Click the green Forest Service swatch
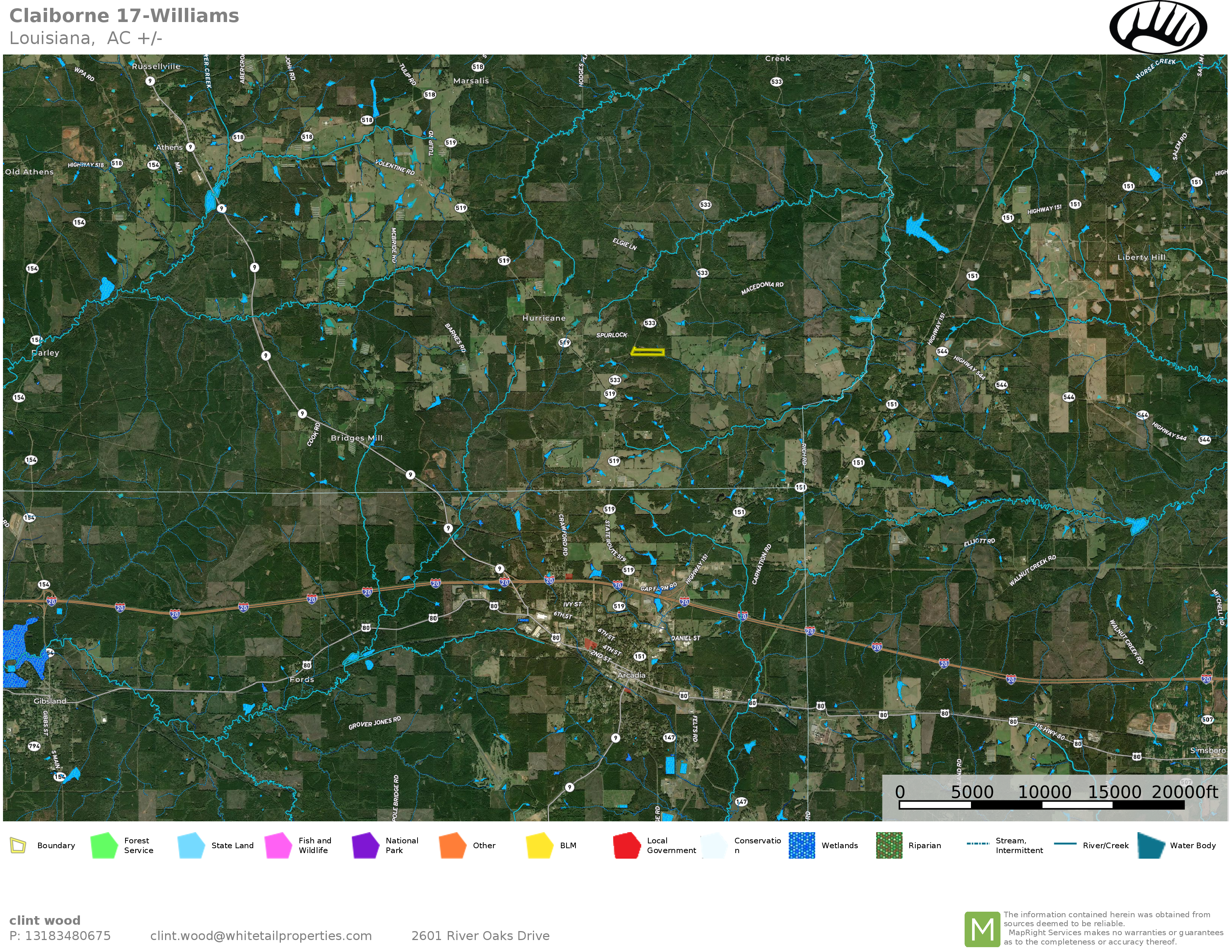This screenshot has height=952, width=1232. point(104,845)
